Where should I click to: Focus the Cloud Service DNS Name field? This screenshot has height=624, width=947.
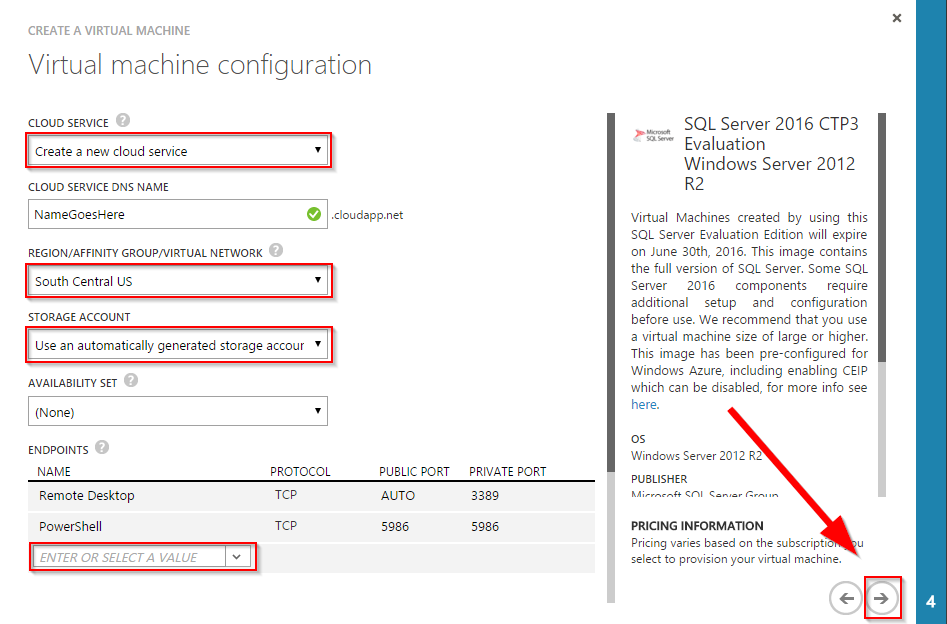(x=178, y=214)
